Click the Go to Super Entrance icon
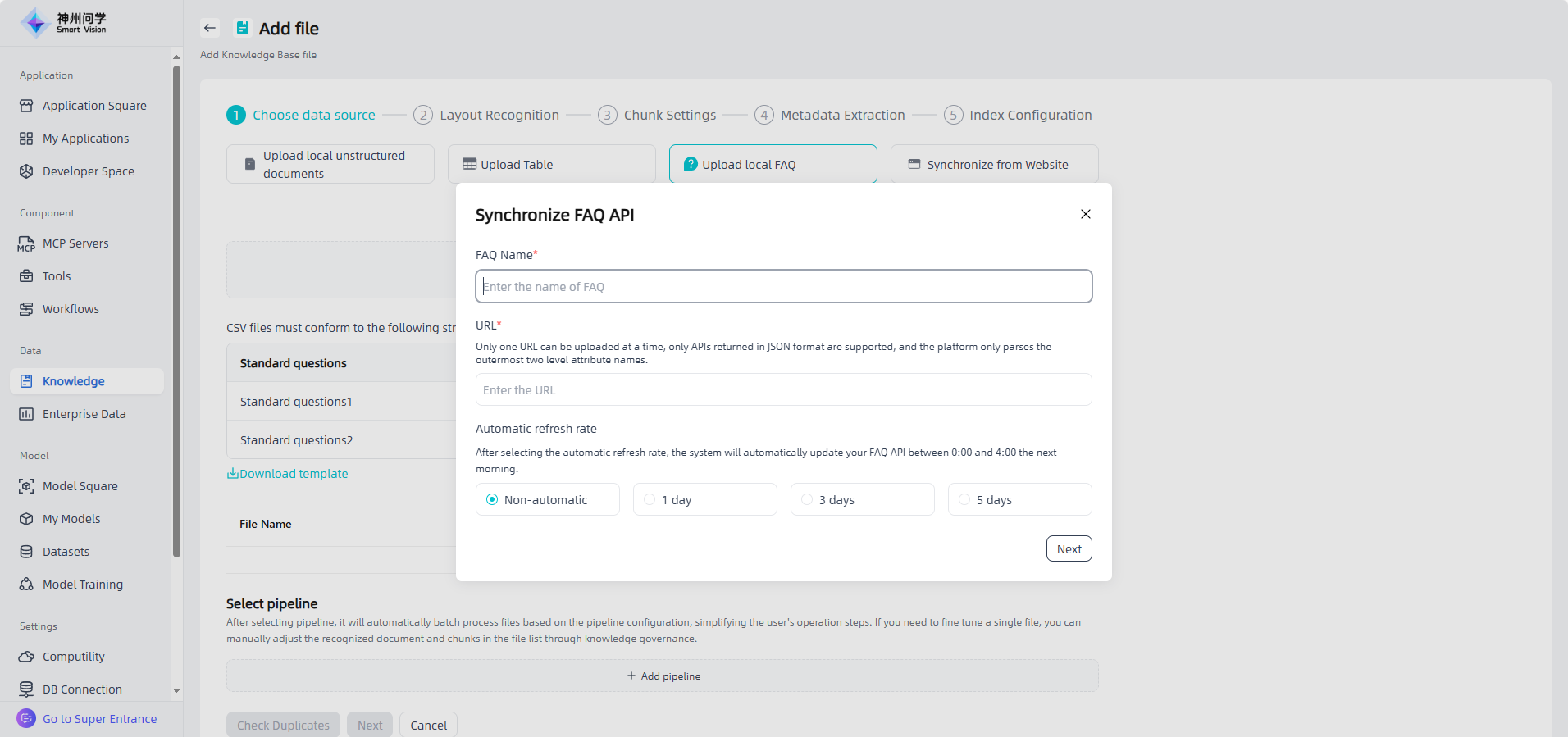The width and height of the screenshot is (1568, 737). (26, 719)
